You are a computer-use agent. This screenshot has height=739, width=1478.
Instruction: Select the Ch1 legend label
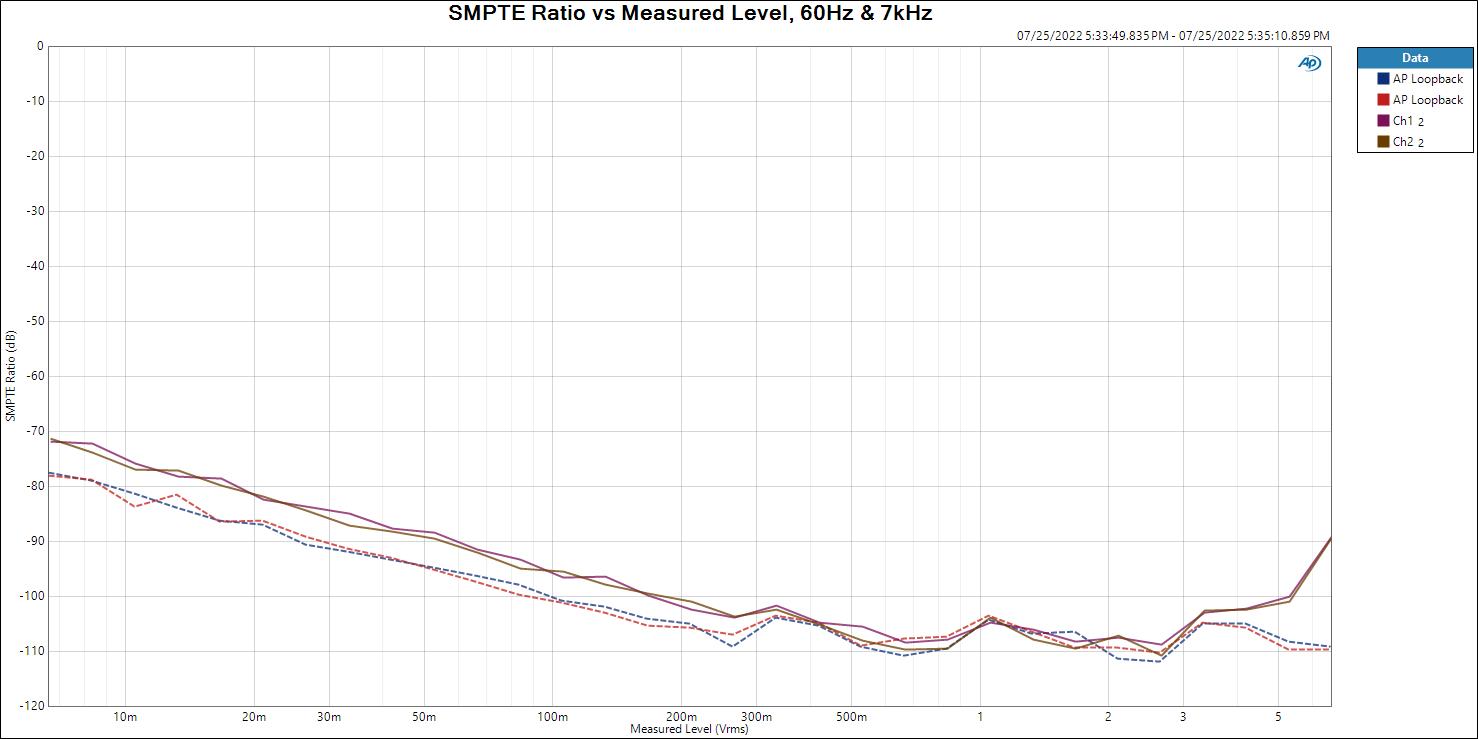[1408, 121]
